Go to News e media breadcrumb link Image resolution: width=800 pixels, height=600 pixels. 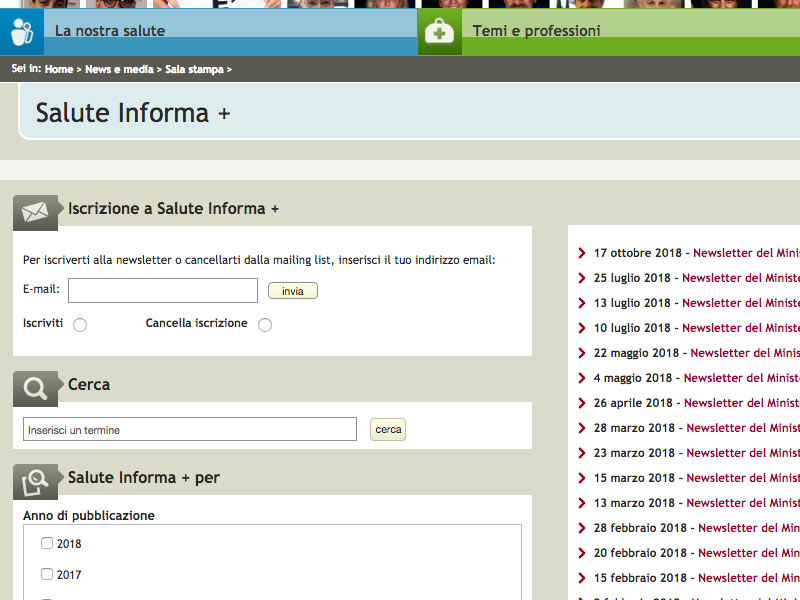click(x=119, y=69)
